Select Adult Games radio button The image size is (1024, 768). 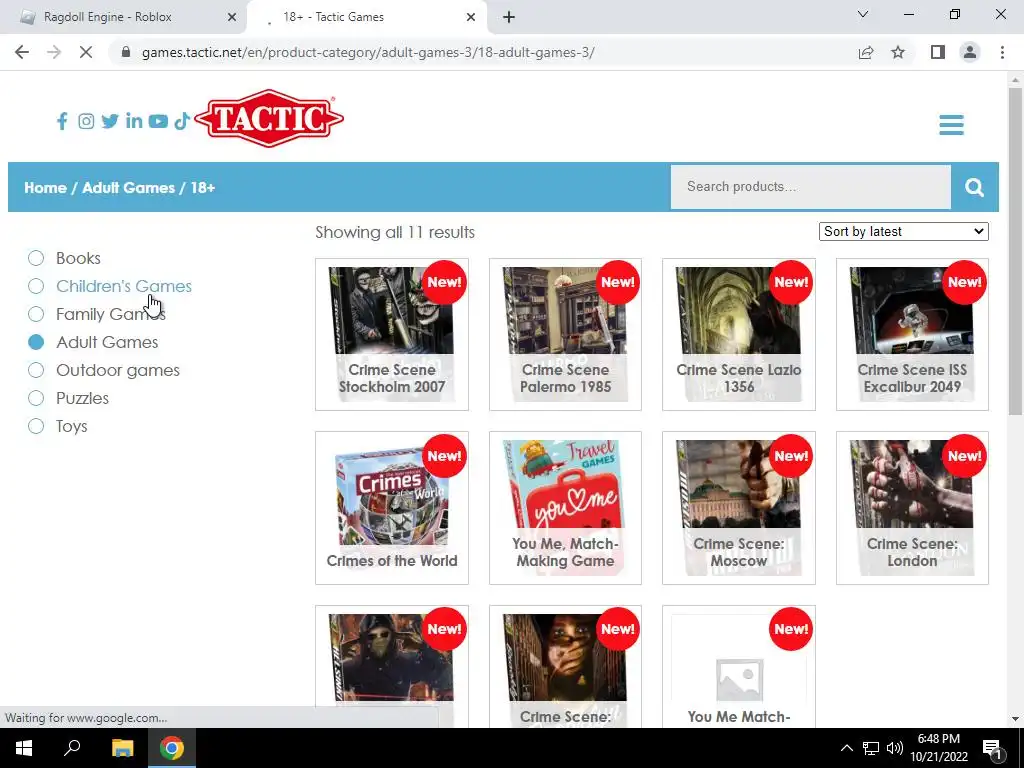tap(36, 342)
